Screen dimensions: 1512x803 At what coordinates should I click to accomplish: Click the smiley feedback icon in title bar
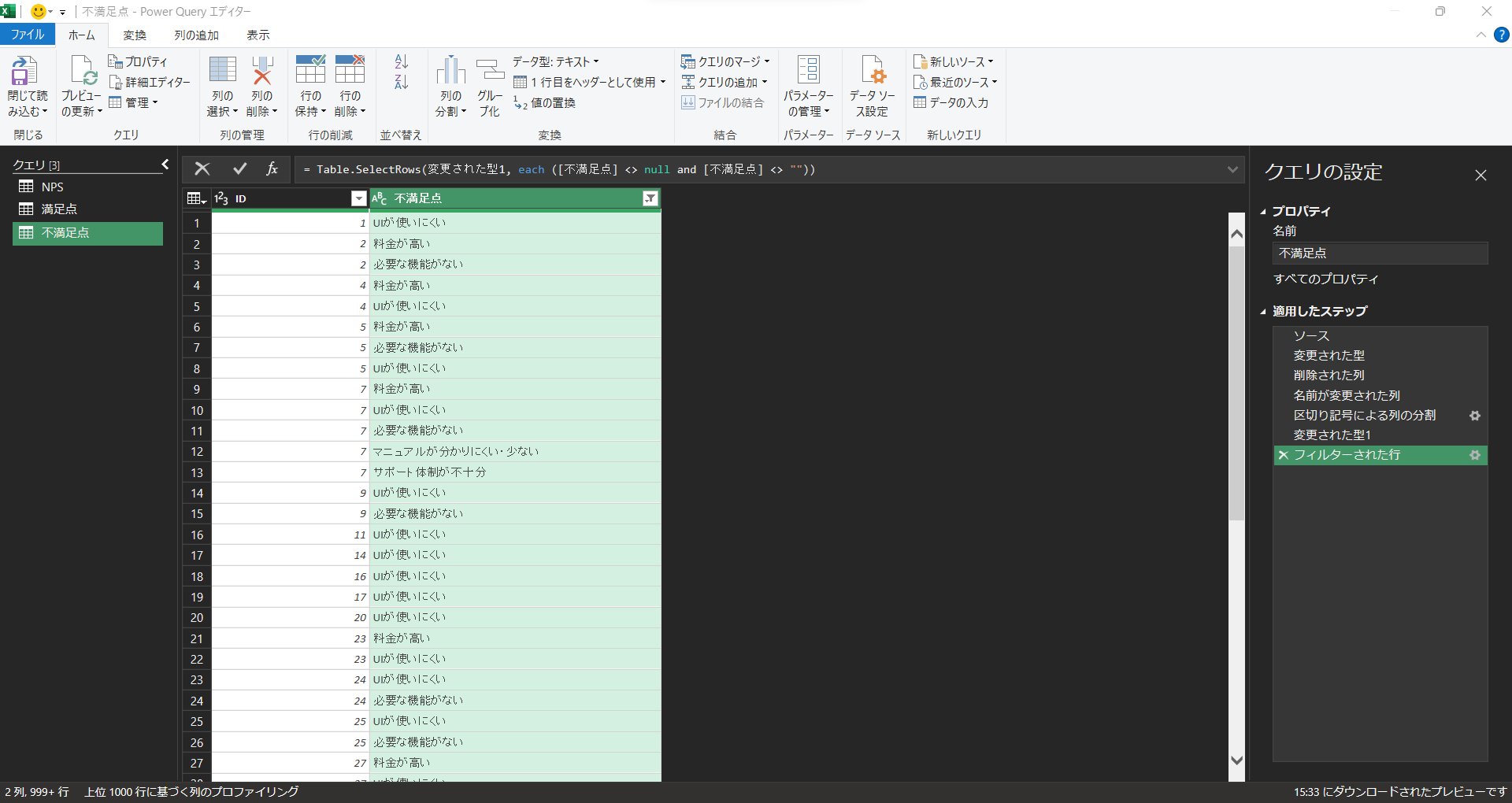38,12
